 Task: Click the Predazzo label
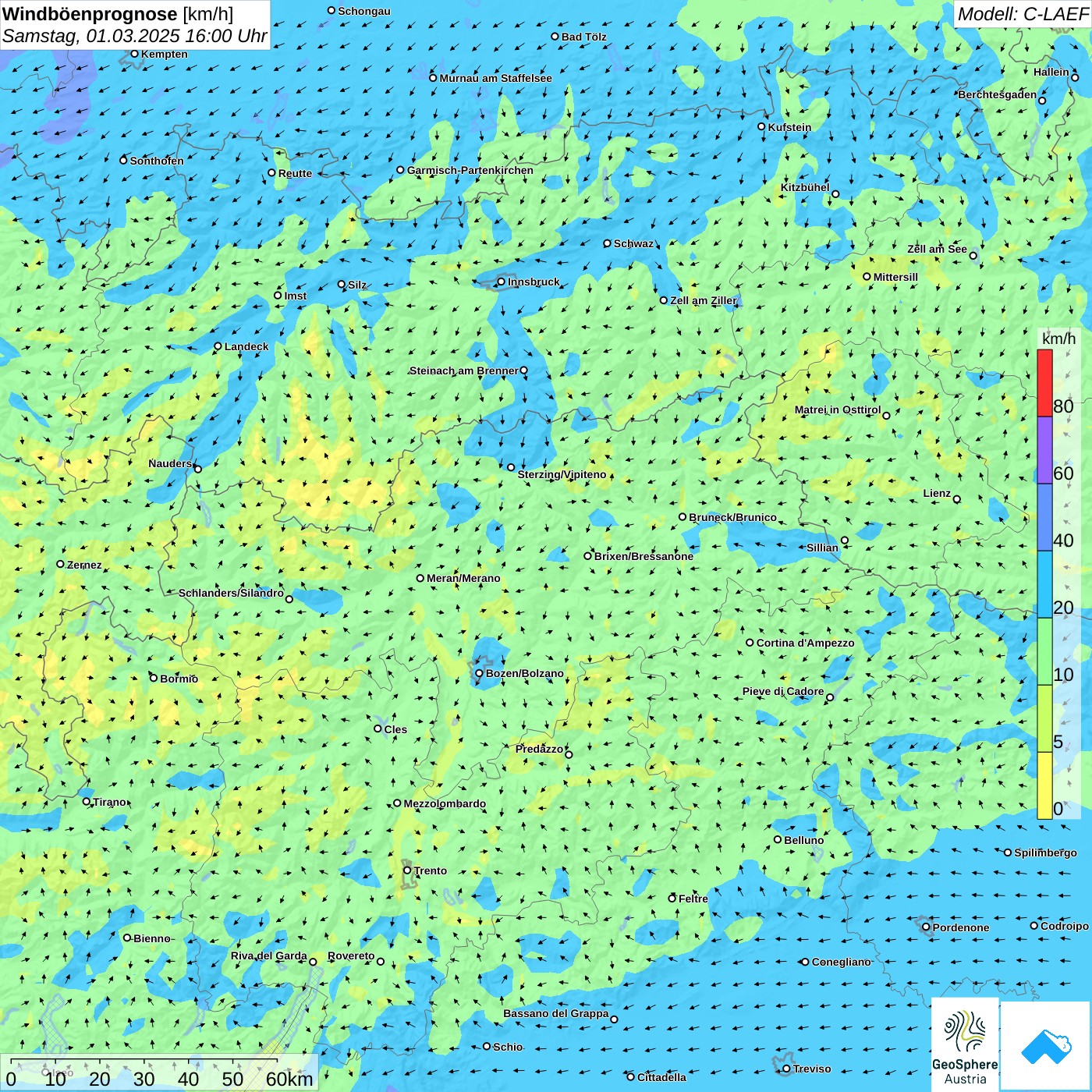click(539, 749)
